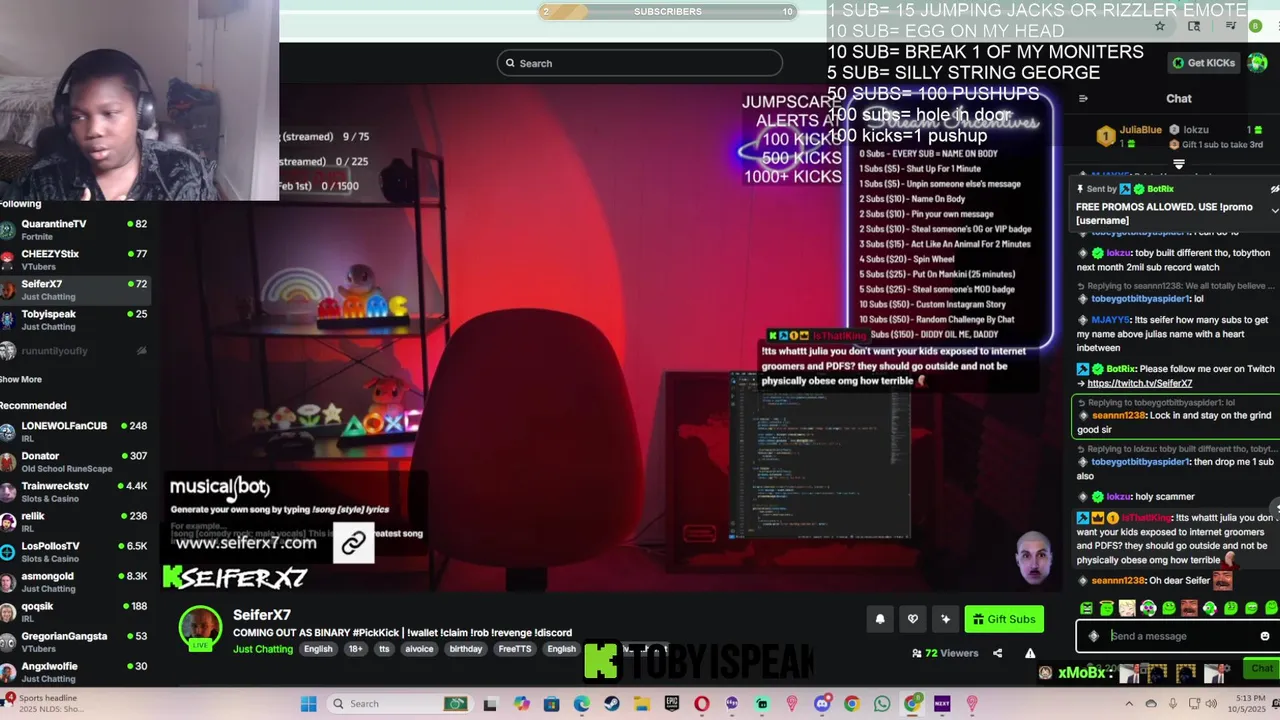Click Show More under Following list
The image size is (1280, 720).
pos(21,380)
